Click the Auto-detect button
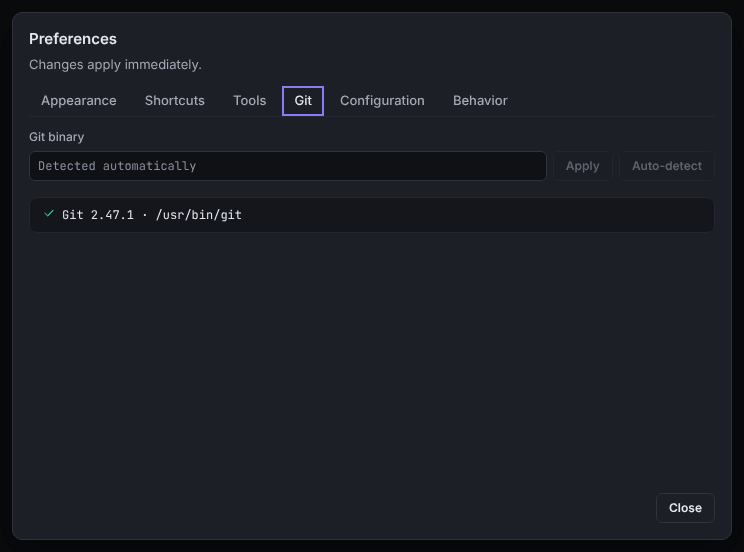Screen dimensions: 744x552 [x=667, y=166]
